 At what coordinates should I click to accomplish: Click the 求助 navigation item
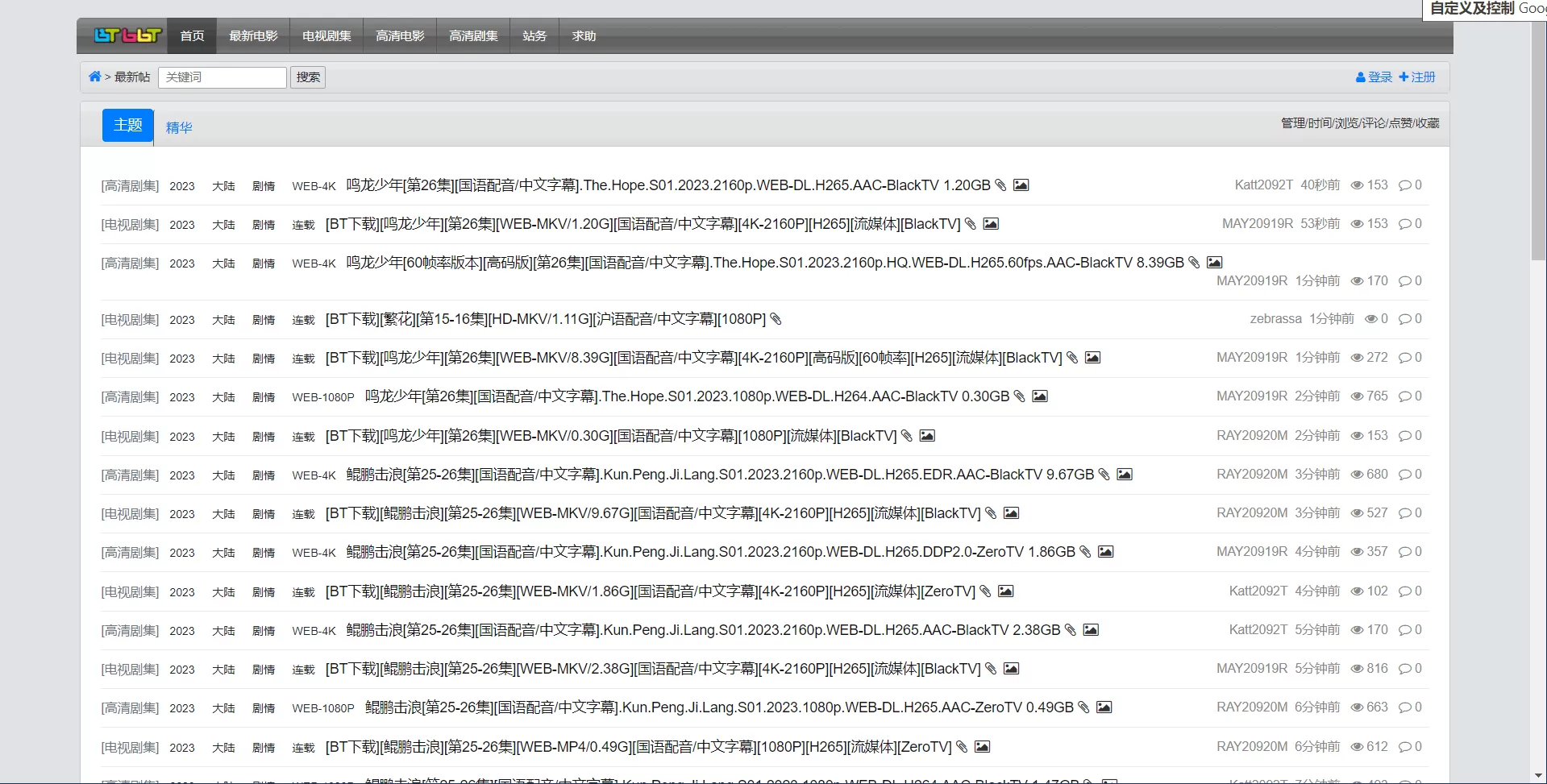(584, 36)
